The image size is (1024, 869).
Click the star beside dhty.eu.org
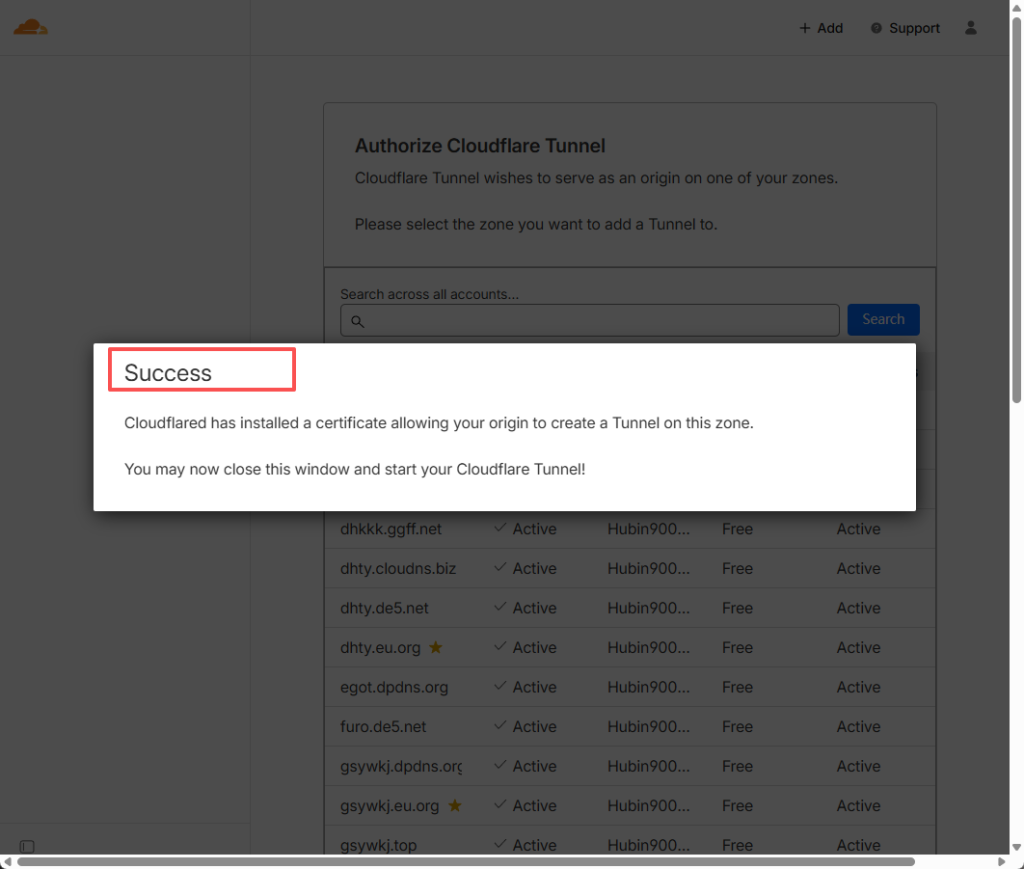tap(435, 648)
